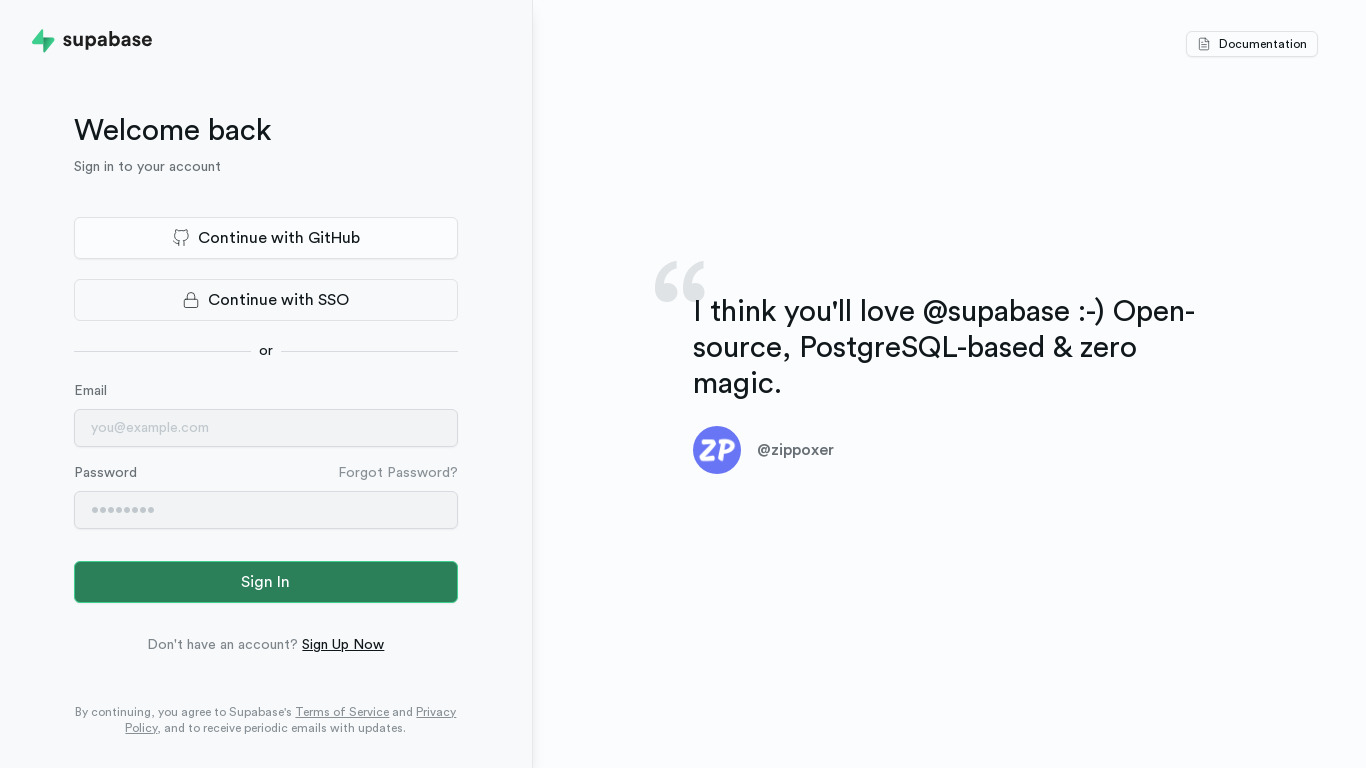The height and width of the screenshot is (768, 1366).
Task: Click the supabase wordmark text
Action: (x=107, y=40)
